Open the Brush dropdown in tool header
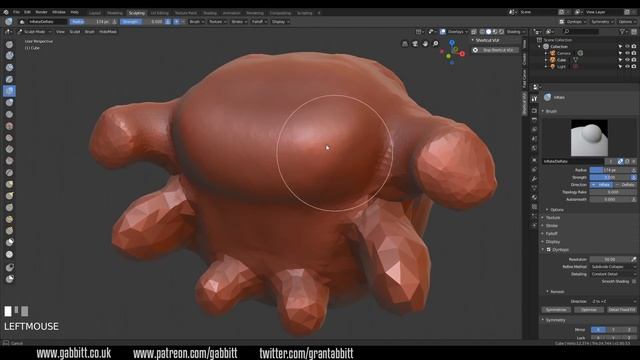The width and height of the screenshot is (640, 360). [x=196, y=22]
